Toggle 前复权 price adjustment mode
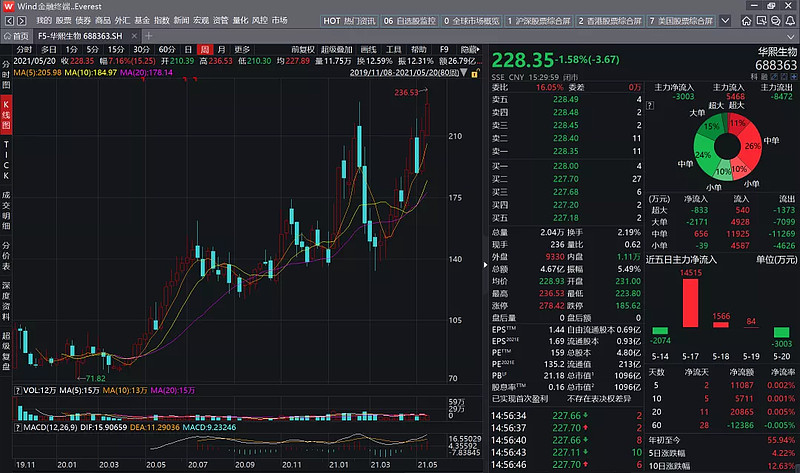 click(x=302, y=48)
